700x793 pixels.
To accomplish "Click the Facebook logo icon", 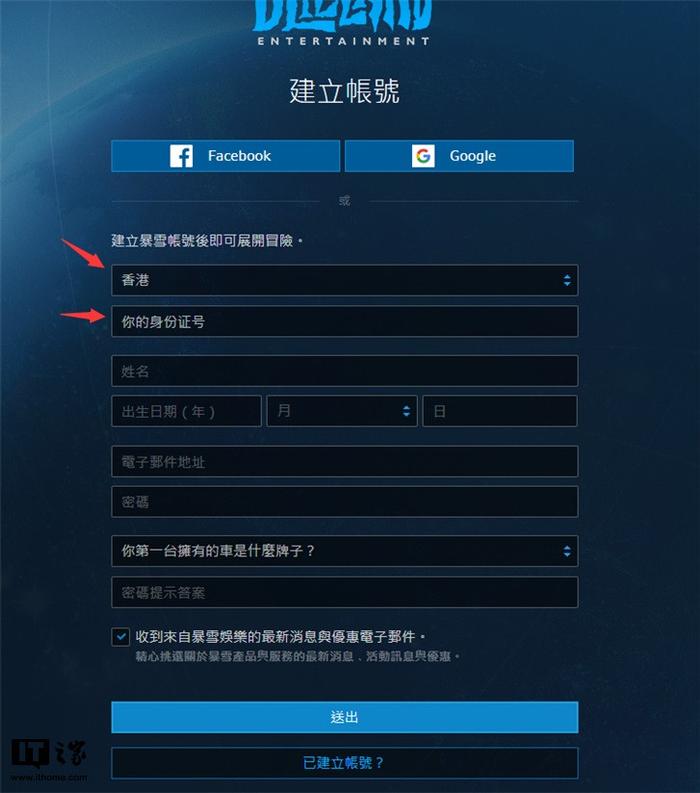I will [181, 156].
